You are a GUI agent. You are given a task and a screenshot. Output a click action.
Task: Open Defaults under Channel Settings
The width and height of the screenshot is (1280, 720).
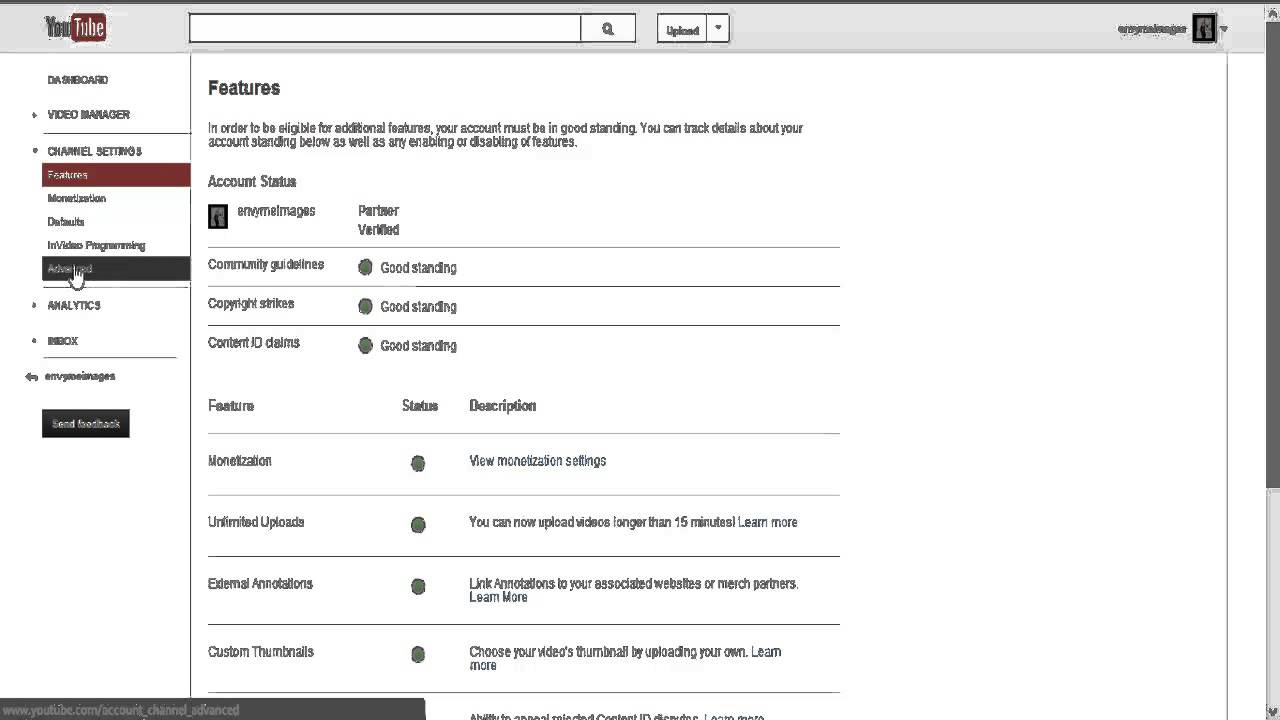[66, 222]
